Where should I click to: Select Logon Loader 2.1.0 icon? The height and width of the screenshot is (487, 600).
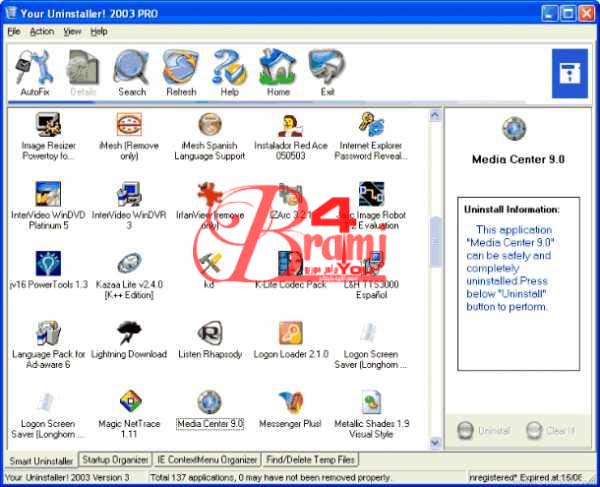pos(291,333)
